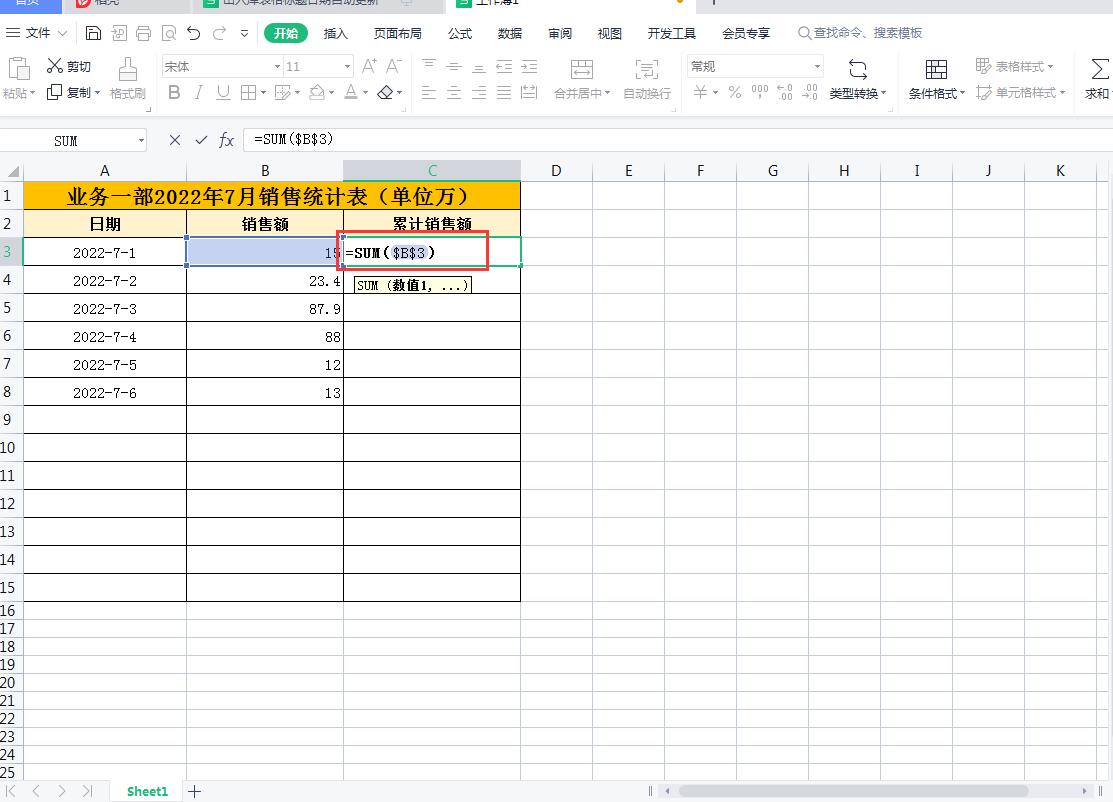Undo the last action

[194, 33]
